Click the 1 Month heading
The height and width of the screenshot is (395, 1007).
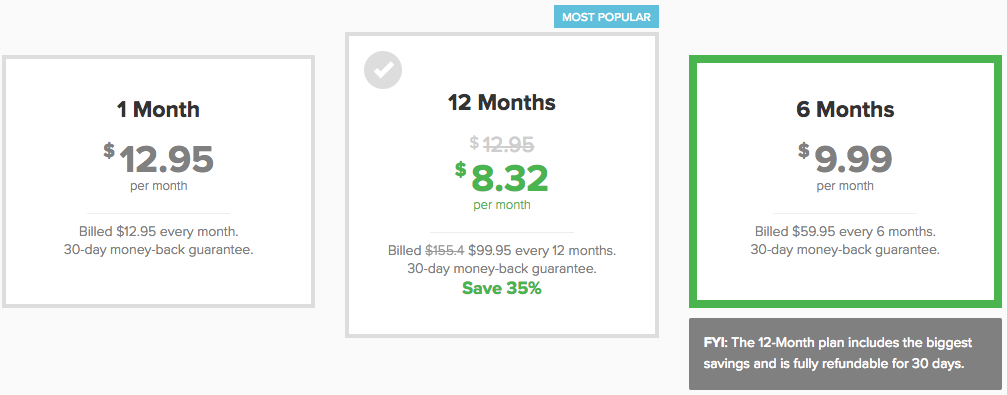[158, 109]
